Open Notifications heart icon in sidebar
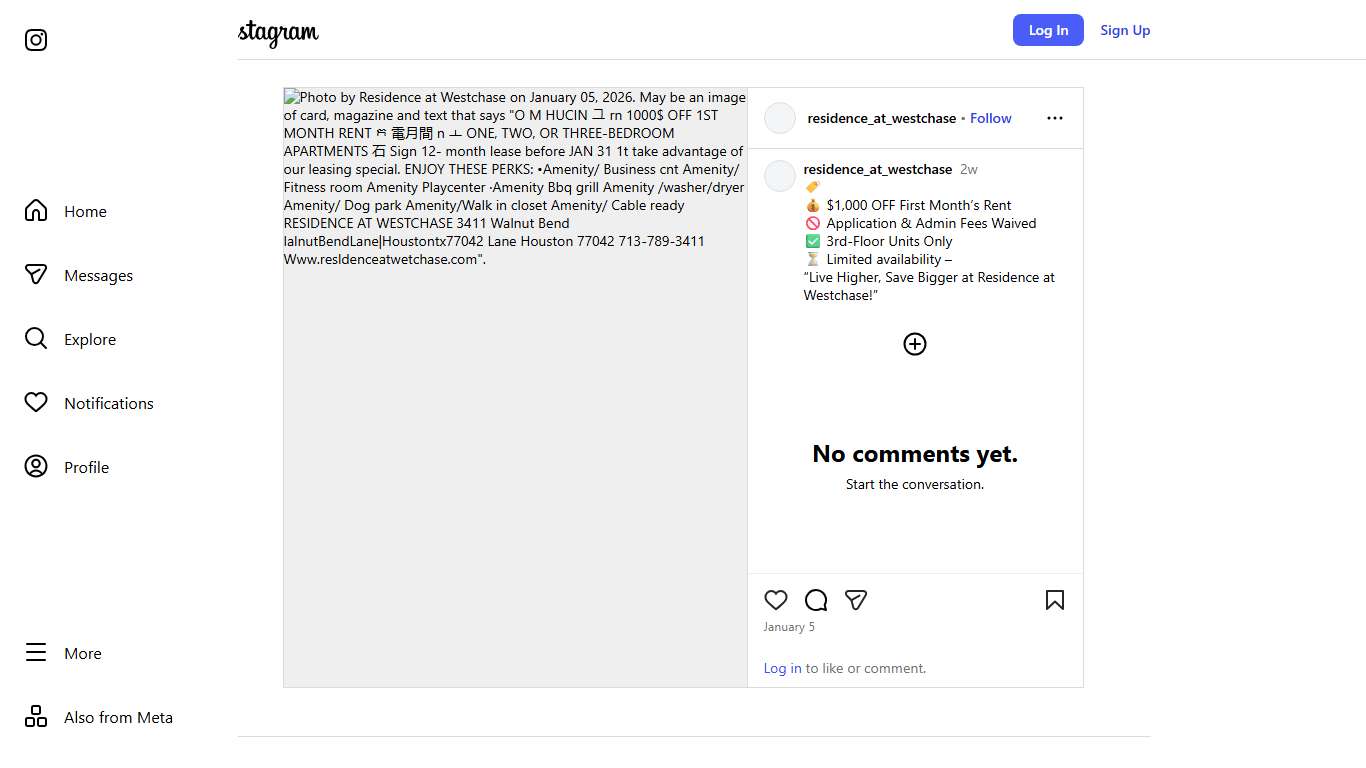1366x768 pixels. click(x=36, y=403)
